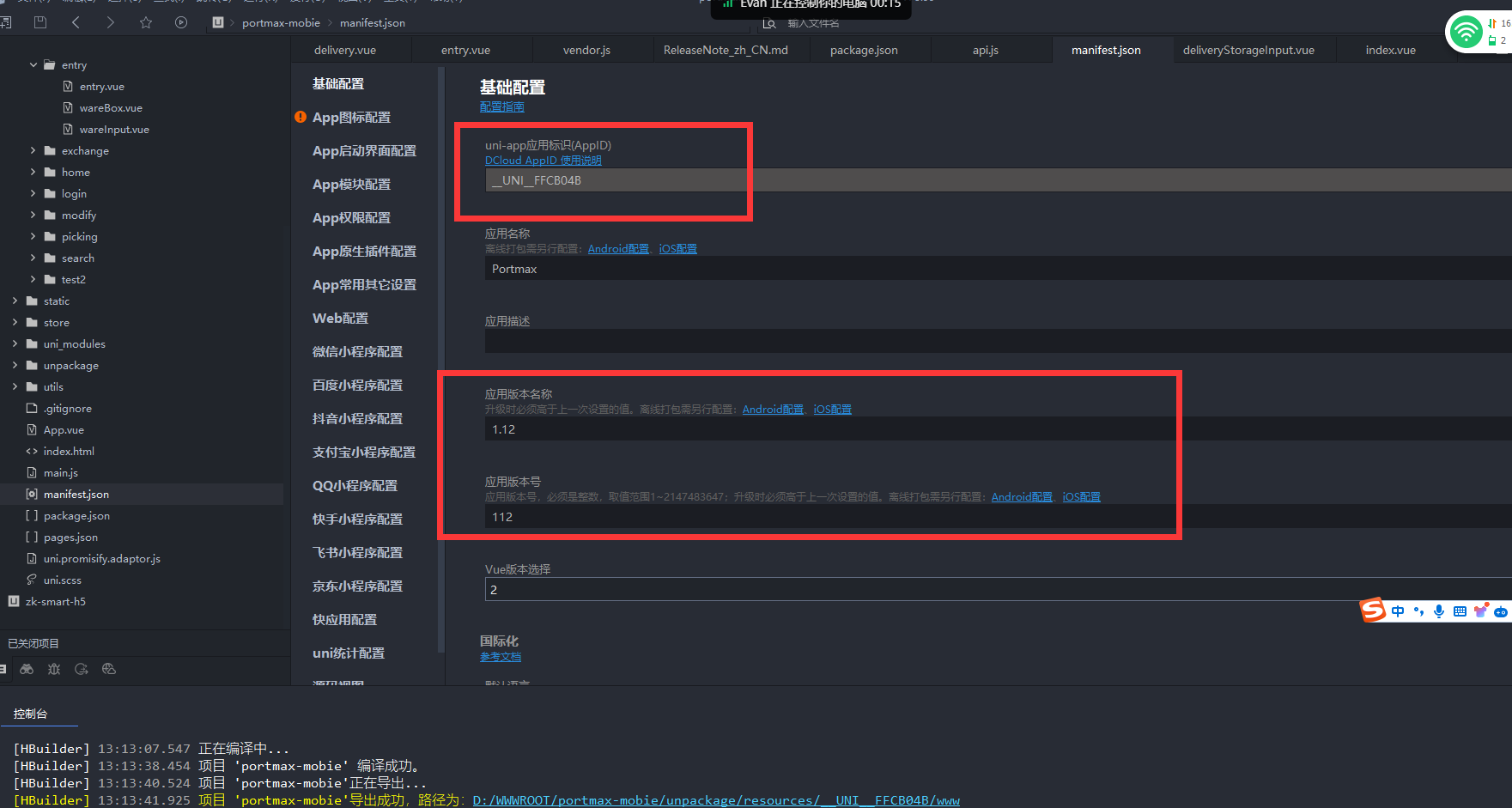1512x808 pixels.
Task: Click the file search magnifier icon
Action: pos(769,23)
